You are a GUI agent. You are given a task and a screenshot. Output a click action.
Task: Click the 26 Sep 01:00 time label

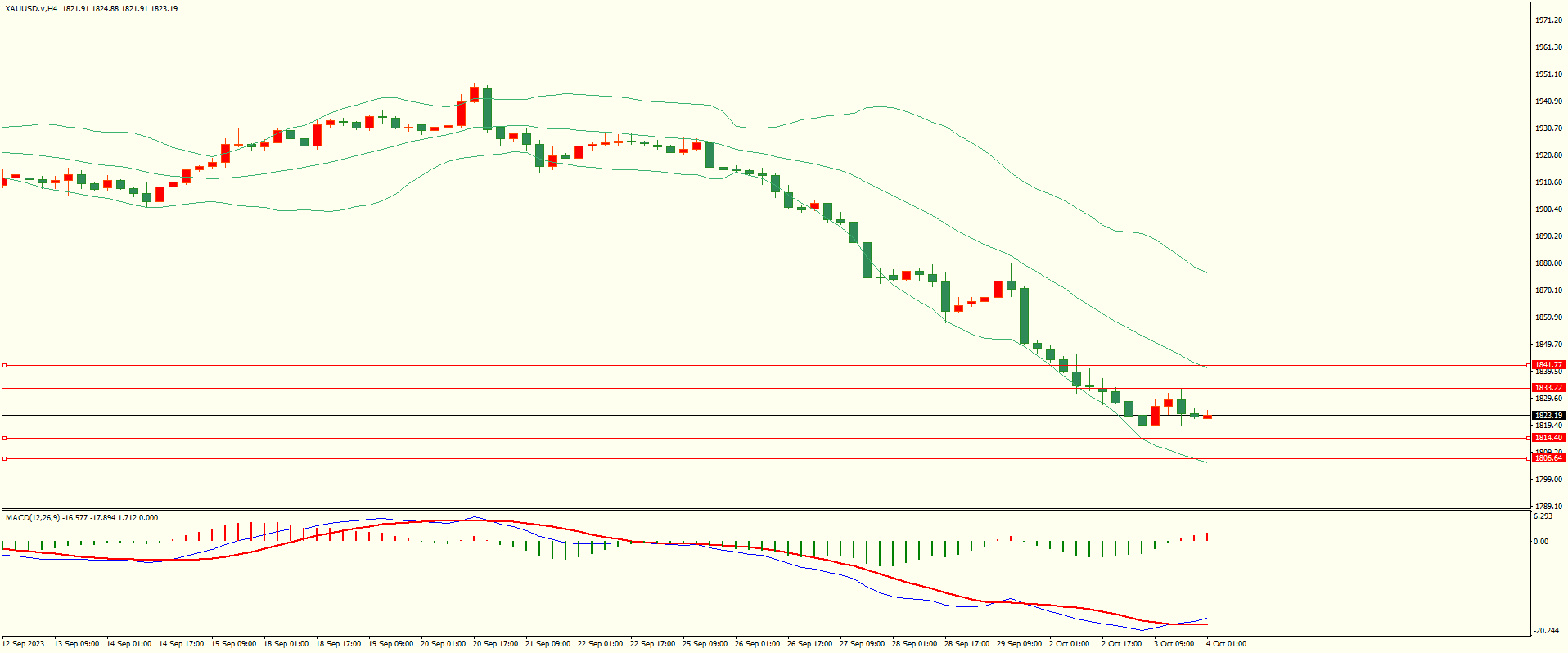coord(758,644)
